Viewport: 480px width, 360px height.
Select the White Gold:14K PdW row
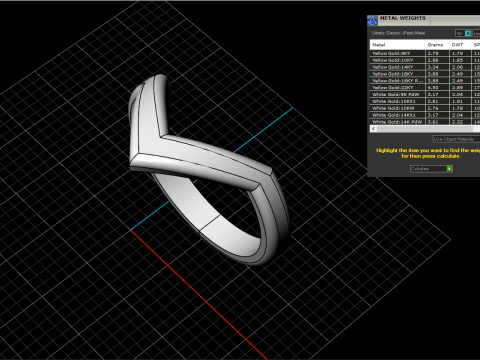[x=425, y=122]
